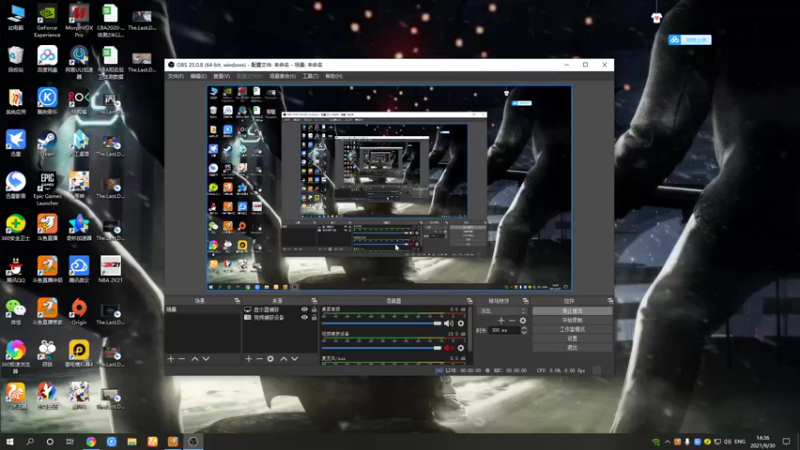Toggle the lock on 视频捕获设备 source
The height and width of the screenshot is (450, 800).
coord(314,318)
